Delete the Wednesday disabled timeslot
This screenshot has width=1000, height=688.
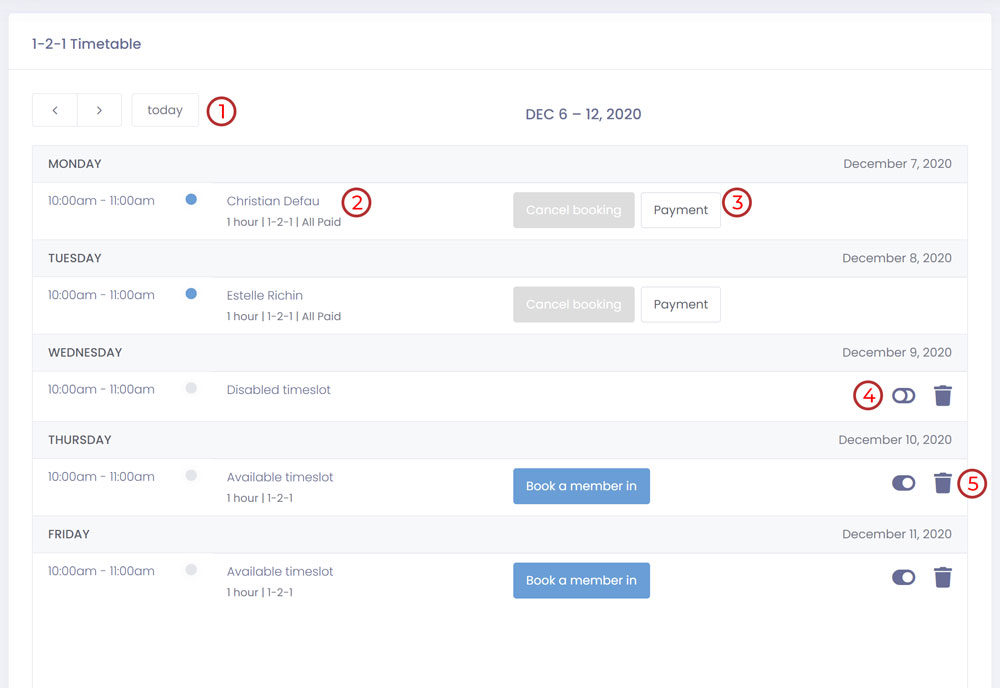tap(943, 395)
